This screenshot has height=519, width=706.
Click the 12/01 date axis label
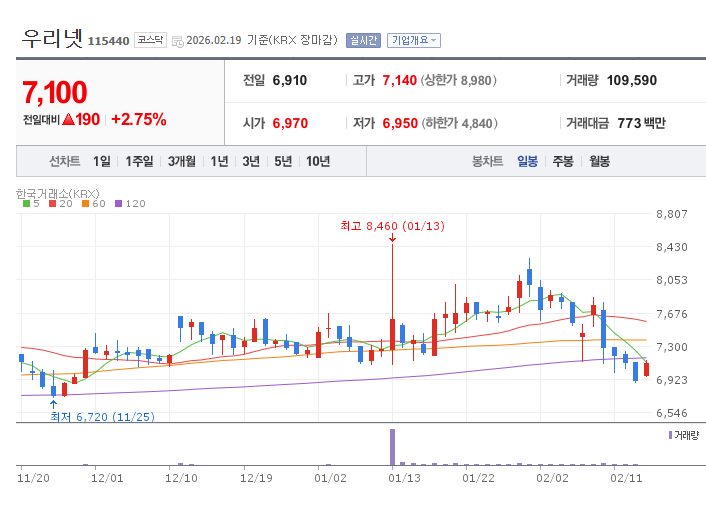(x=107, y=478)
